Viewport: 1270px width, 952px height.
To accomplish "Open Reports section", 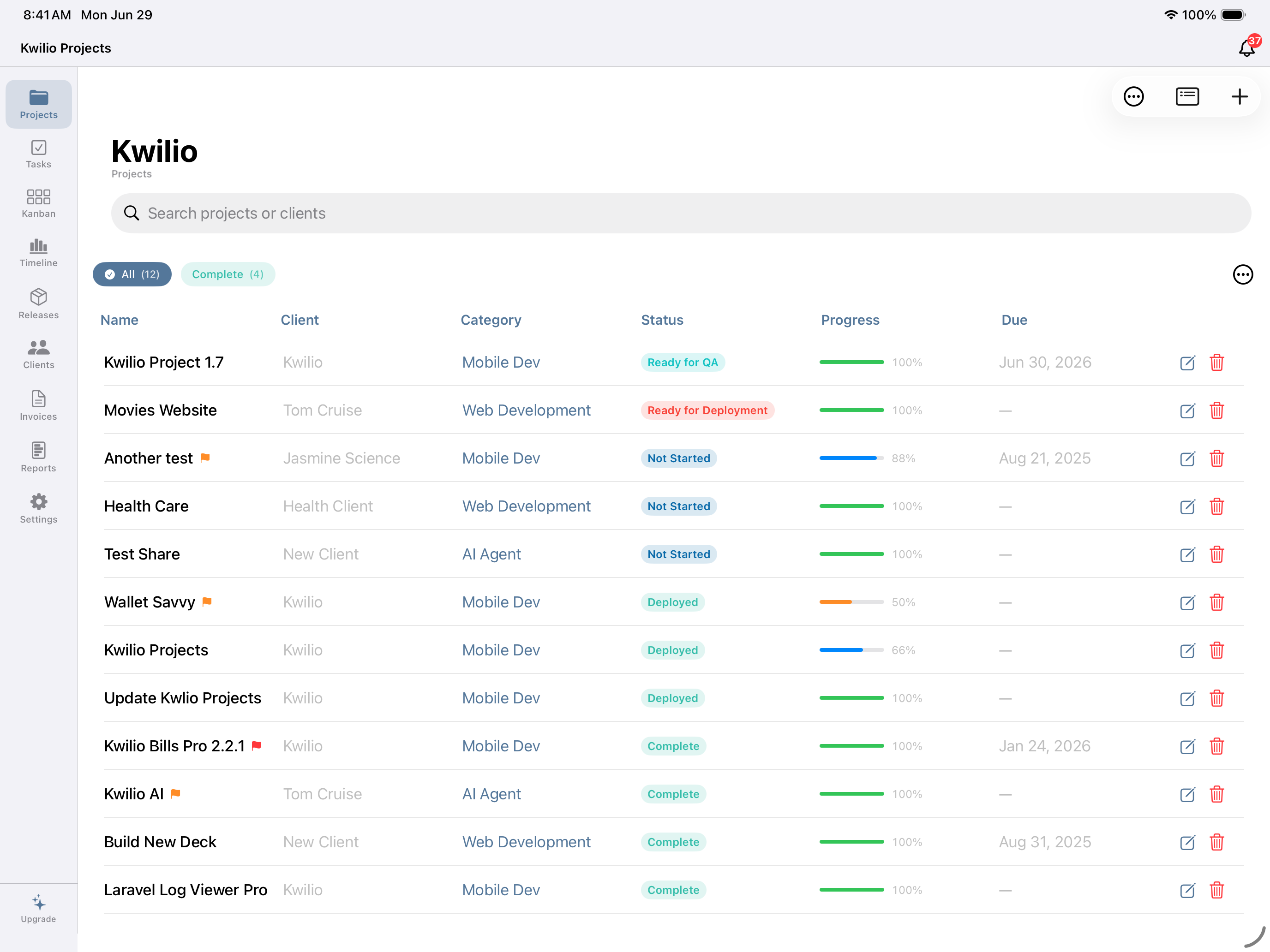I will [38, 457].
